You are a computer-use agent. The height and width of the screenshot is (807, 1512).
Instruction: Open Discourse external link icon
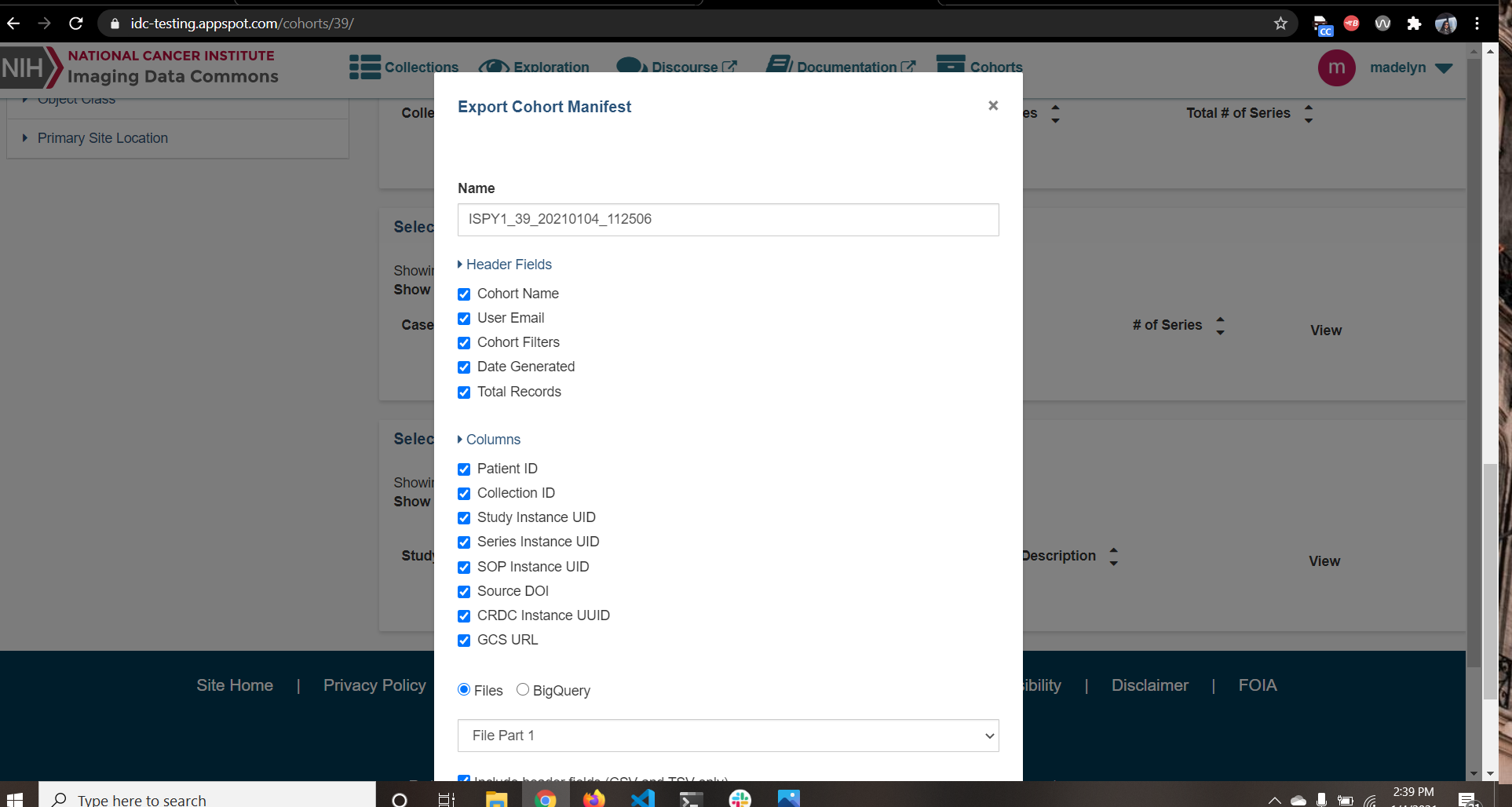[728, 64]
